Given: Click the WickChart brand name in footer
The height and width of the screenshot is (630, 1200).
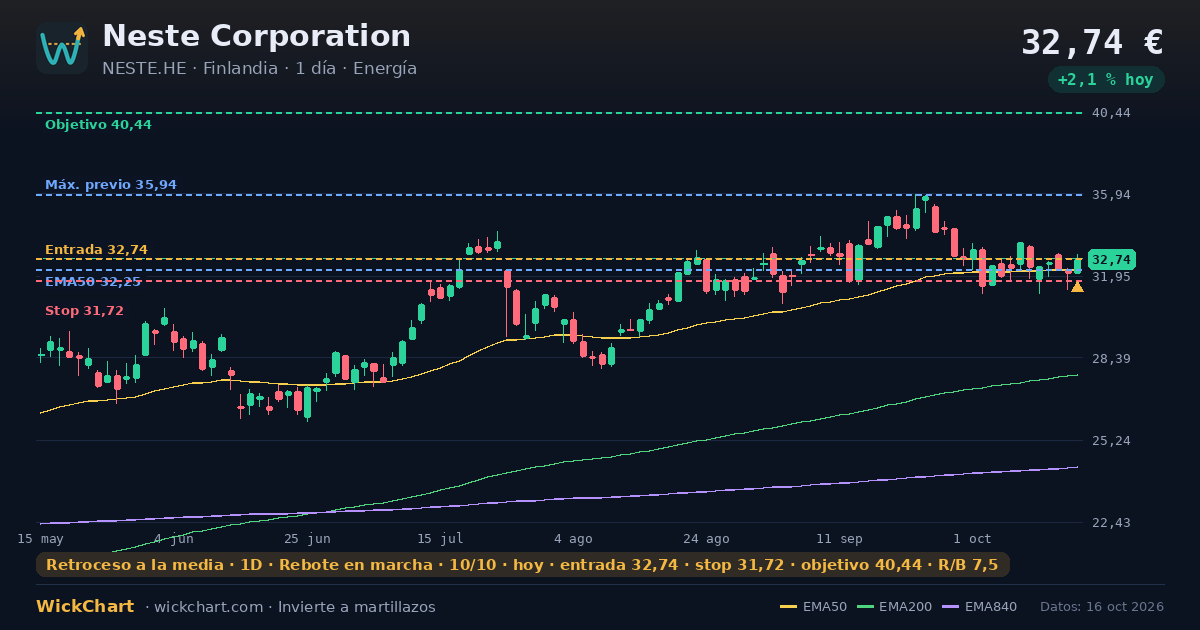Looking at the screenshot, I should [85, 607].
